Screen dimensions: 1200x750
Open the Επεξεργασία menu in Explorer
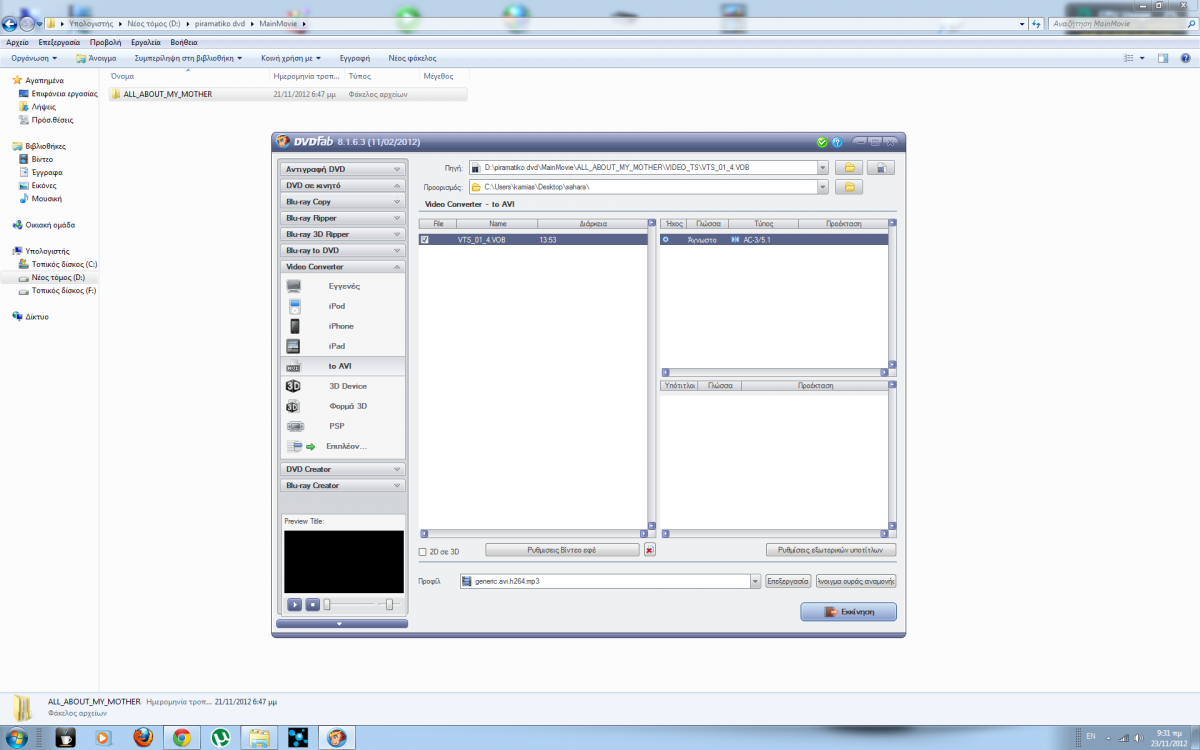click(x=59, y=43)
